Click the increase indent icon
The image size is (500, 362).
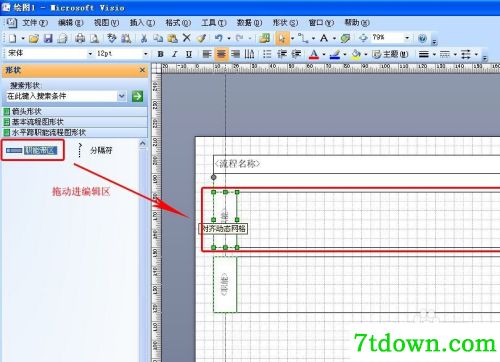tap(296, 54)
